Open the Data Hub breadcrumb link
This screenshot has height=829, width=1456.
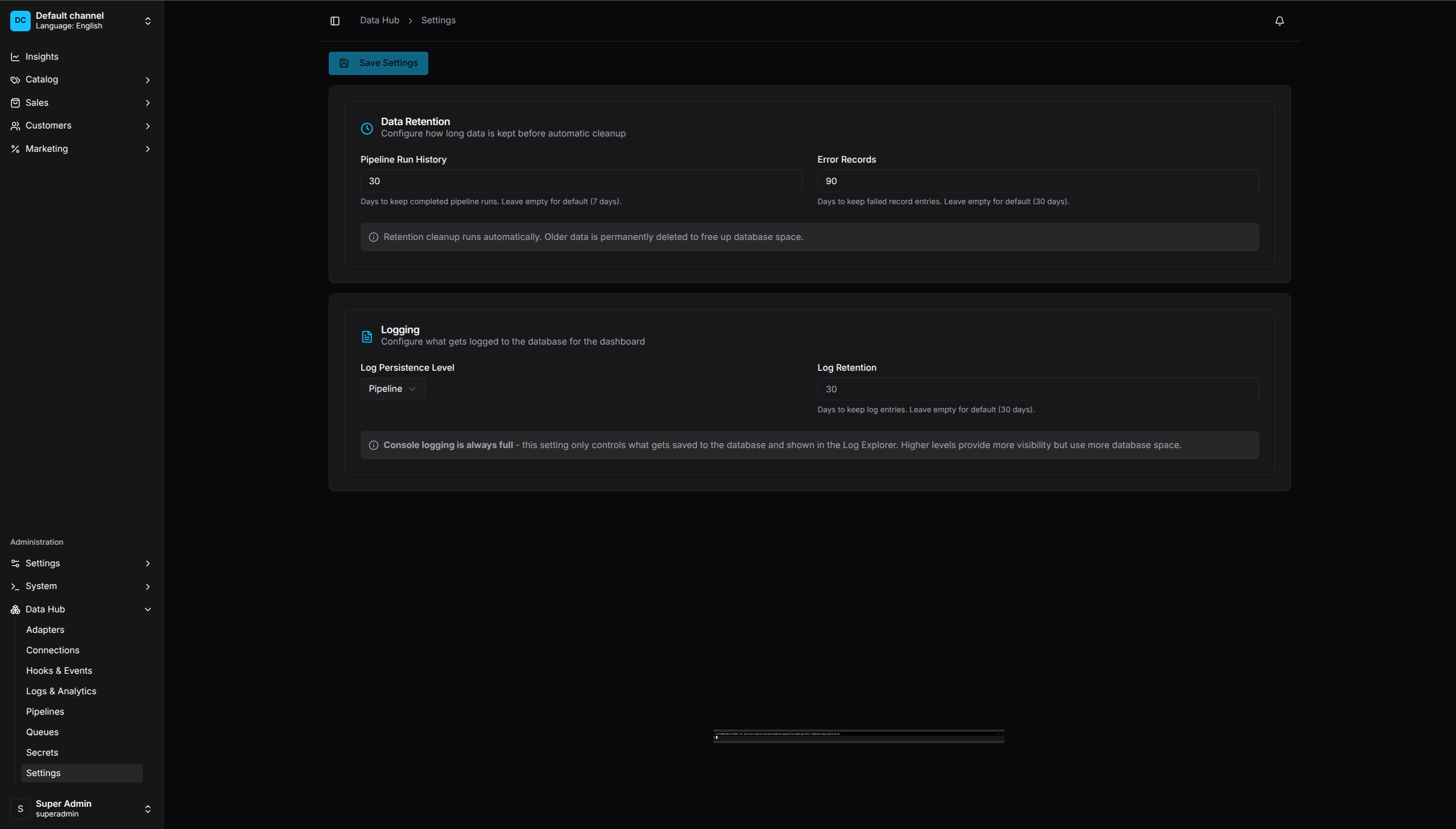(379, 20)
